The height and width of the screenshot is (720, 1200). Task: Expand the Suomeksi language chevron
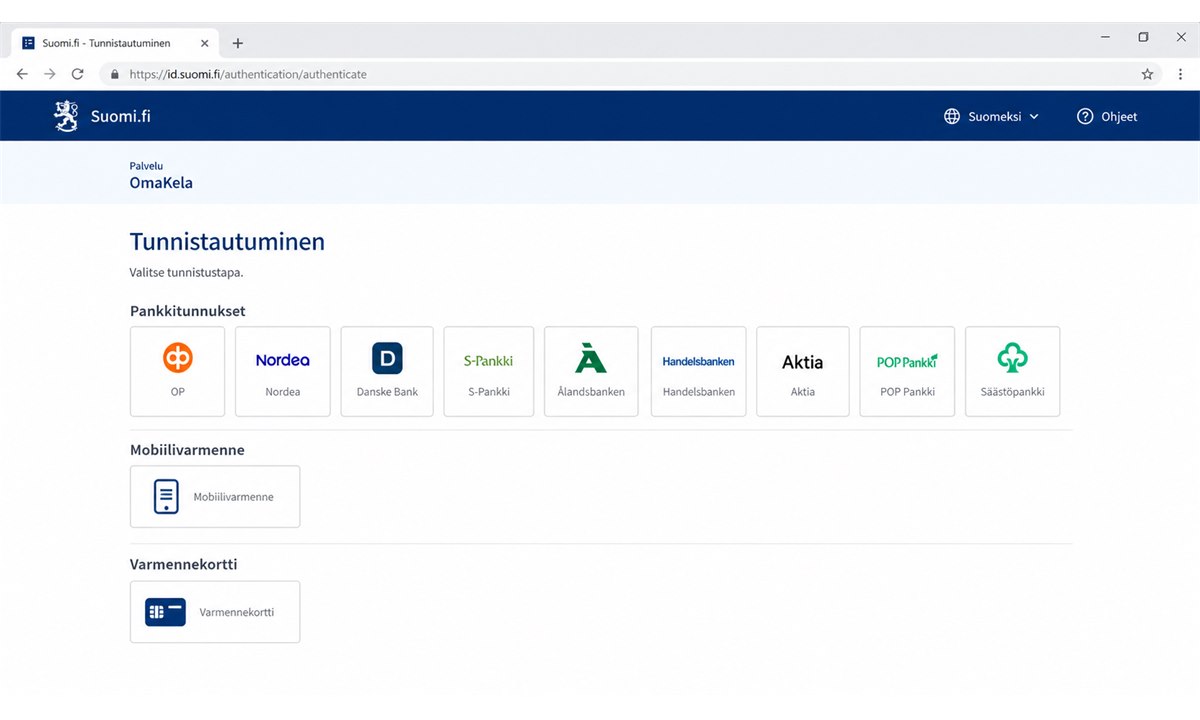coord(1034,117)
